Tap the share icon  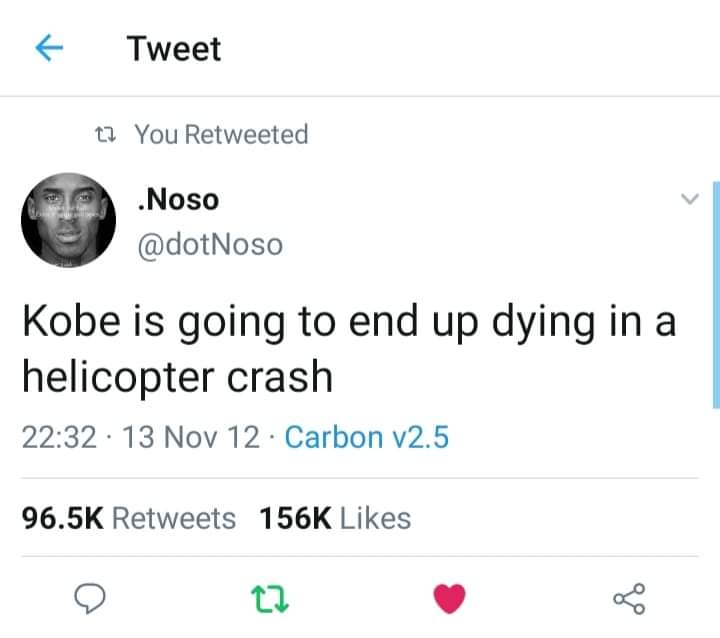tap(630, 599)
